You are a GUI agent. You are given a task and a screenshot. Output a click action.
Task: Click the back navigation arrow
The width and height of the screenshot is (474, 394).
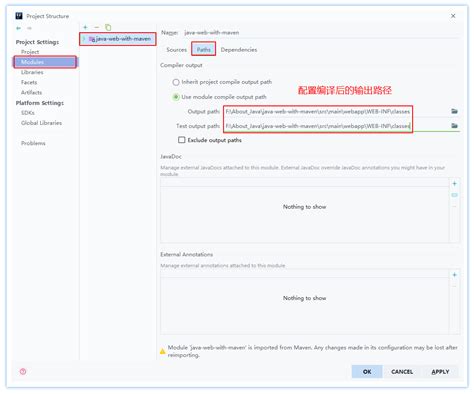click(19, 28)
